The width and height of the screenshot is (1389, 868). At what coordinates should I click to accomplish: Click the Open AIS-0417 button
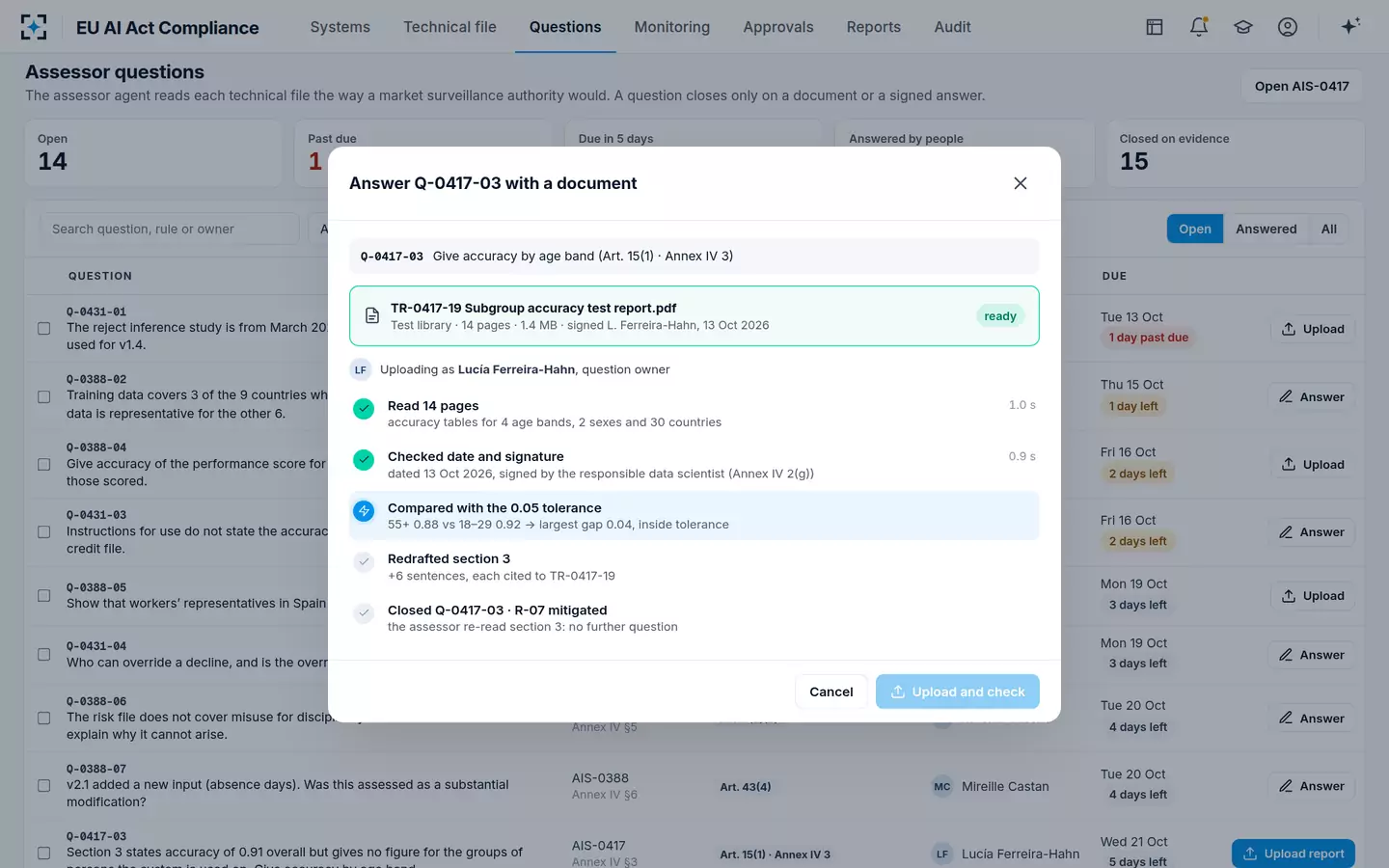pyautogui.click(x=1302, y=86)
